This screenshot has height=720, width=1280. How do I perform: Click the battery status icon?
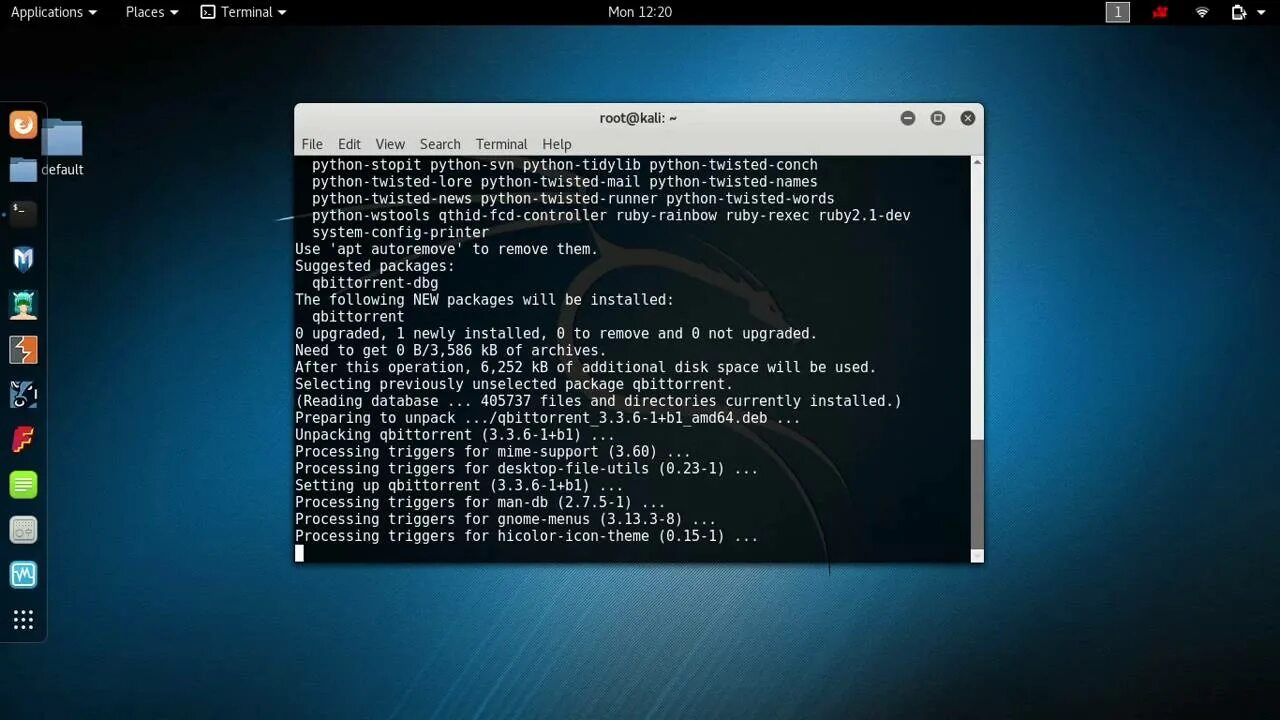tap(1239, 12)
